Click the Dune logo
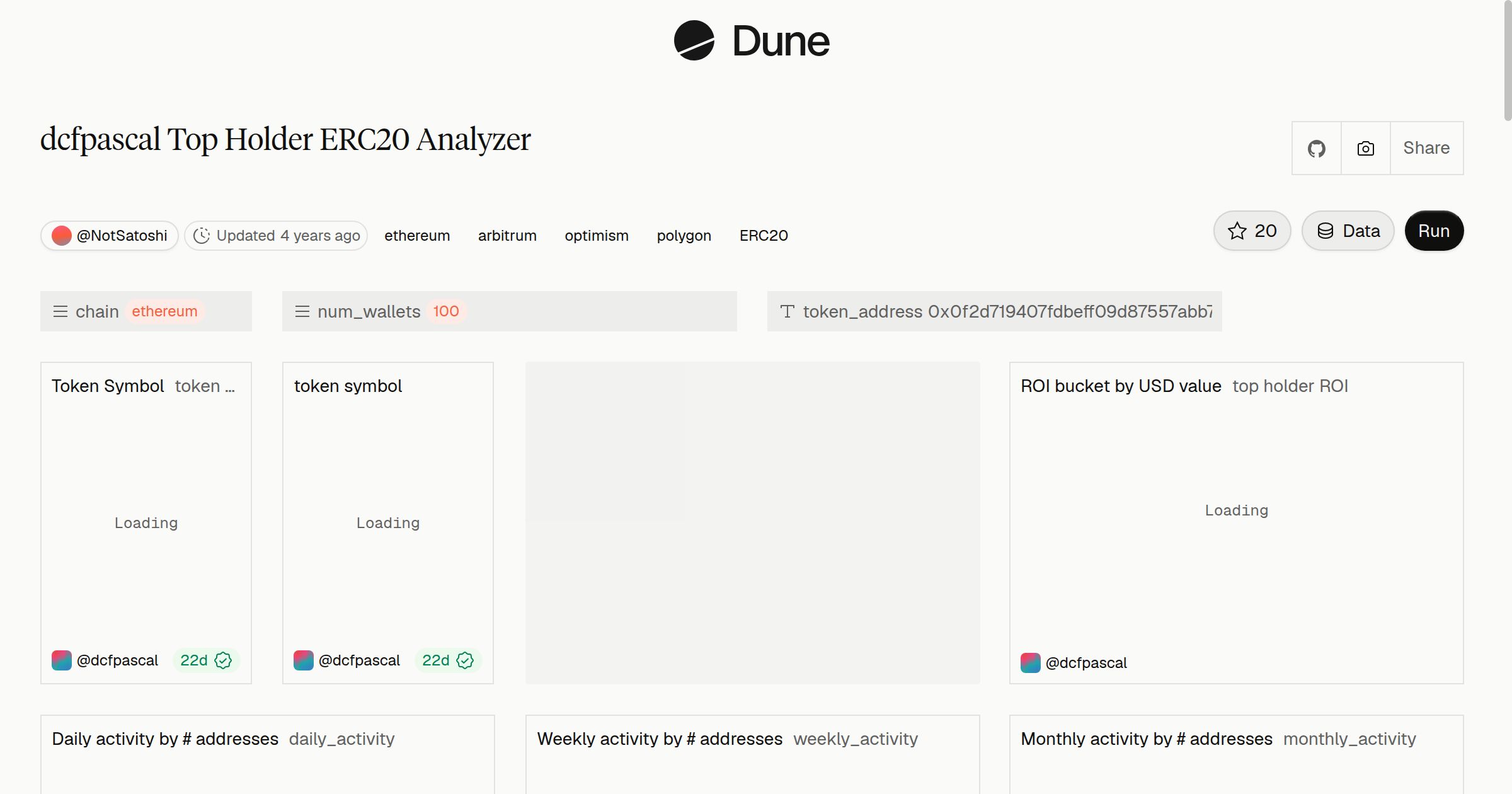The height and width of the screenshot is (794, 1512). [x=752, y=41]
